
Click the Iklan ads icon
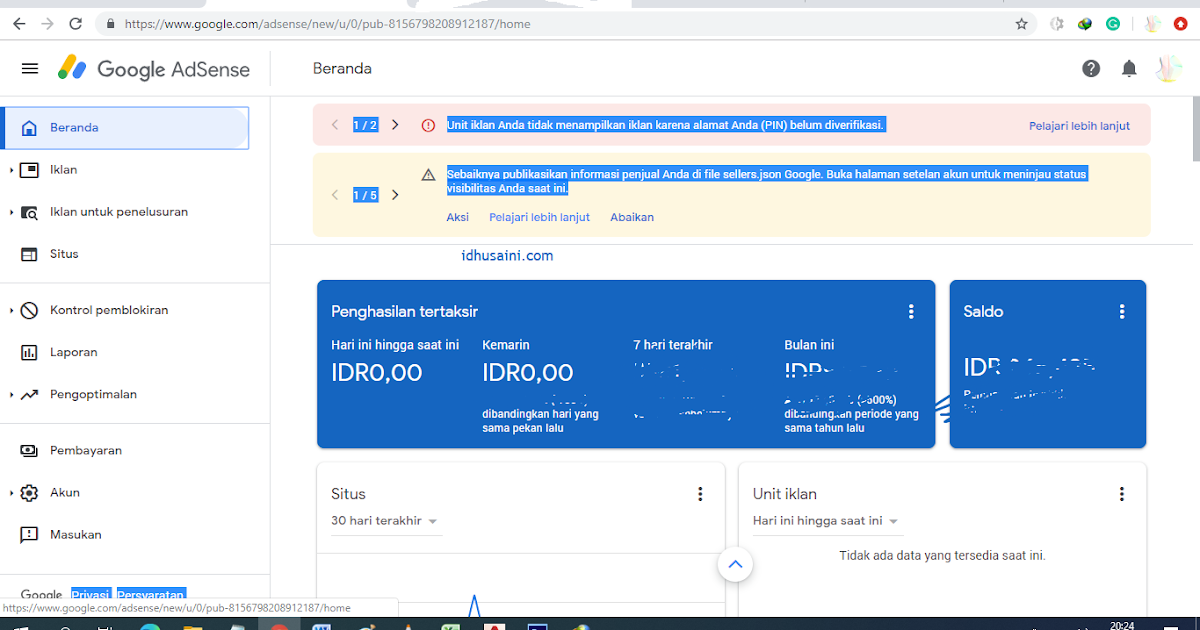[x=30, y=170]
